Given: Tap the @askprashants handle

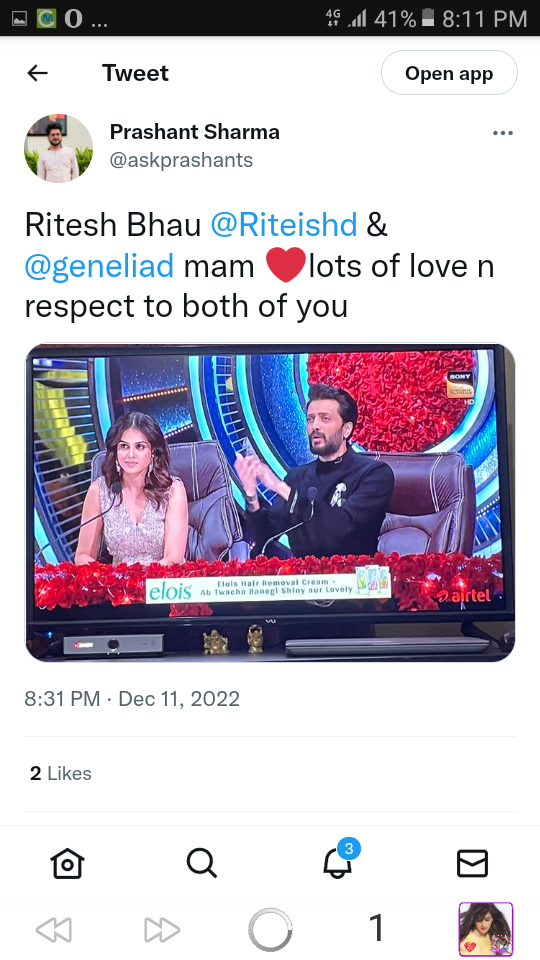Looking at the screenshot, I should tap(181, 160).
